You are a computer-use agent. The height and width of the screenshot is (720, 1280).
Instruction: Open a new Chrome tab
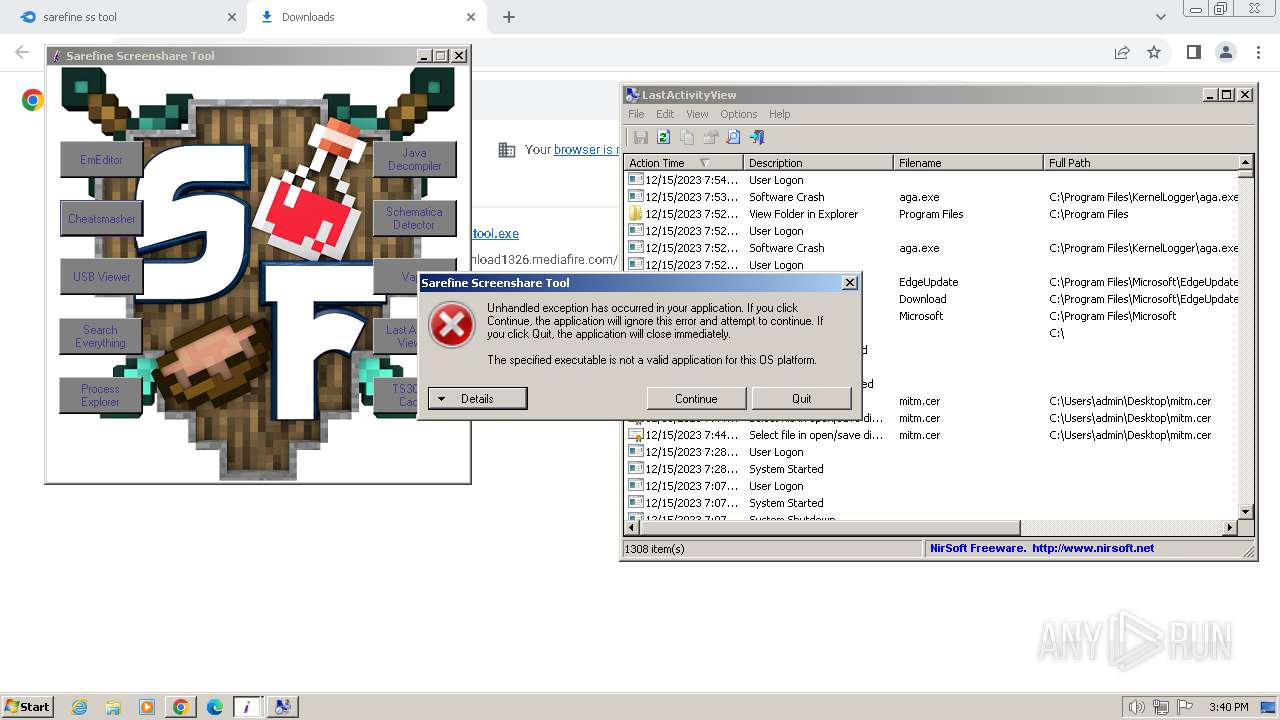(509, 17)
